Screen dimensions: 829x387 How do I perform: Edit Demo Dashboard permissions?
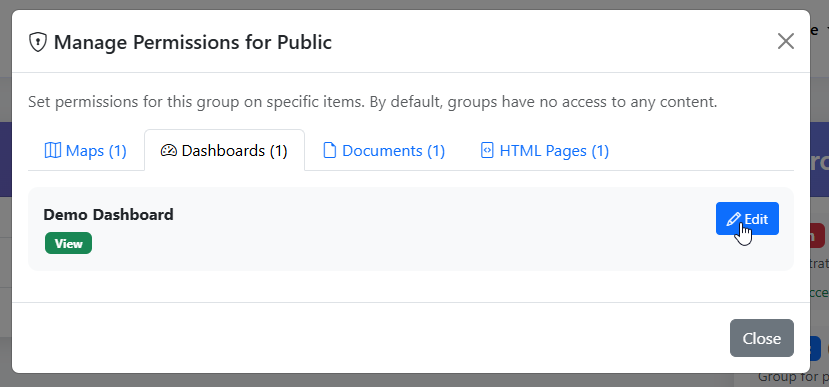pos(747,218)
